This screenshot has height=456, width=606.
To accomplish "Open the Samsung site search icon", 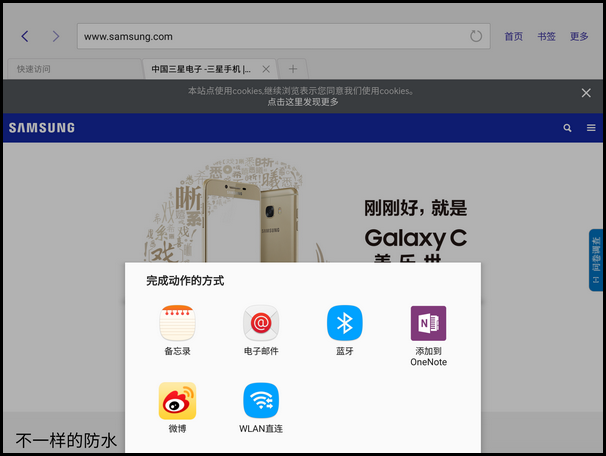I will pos(567,128).
